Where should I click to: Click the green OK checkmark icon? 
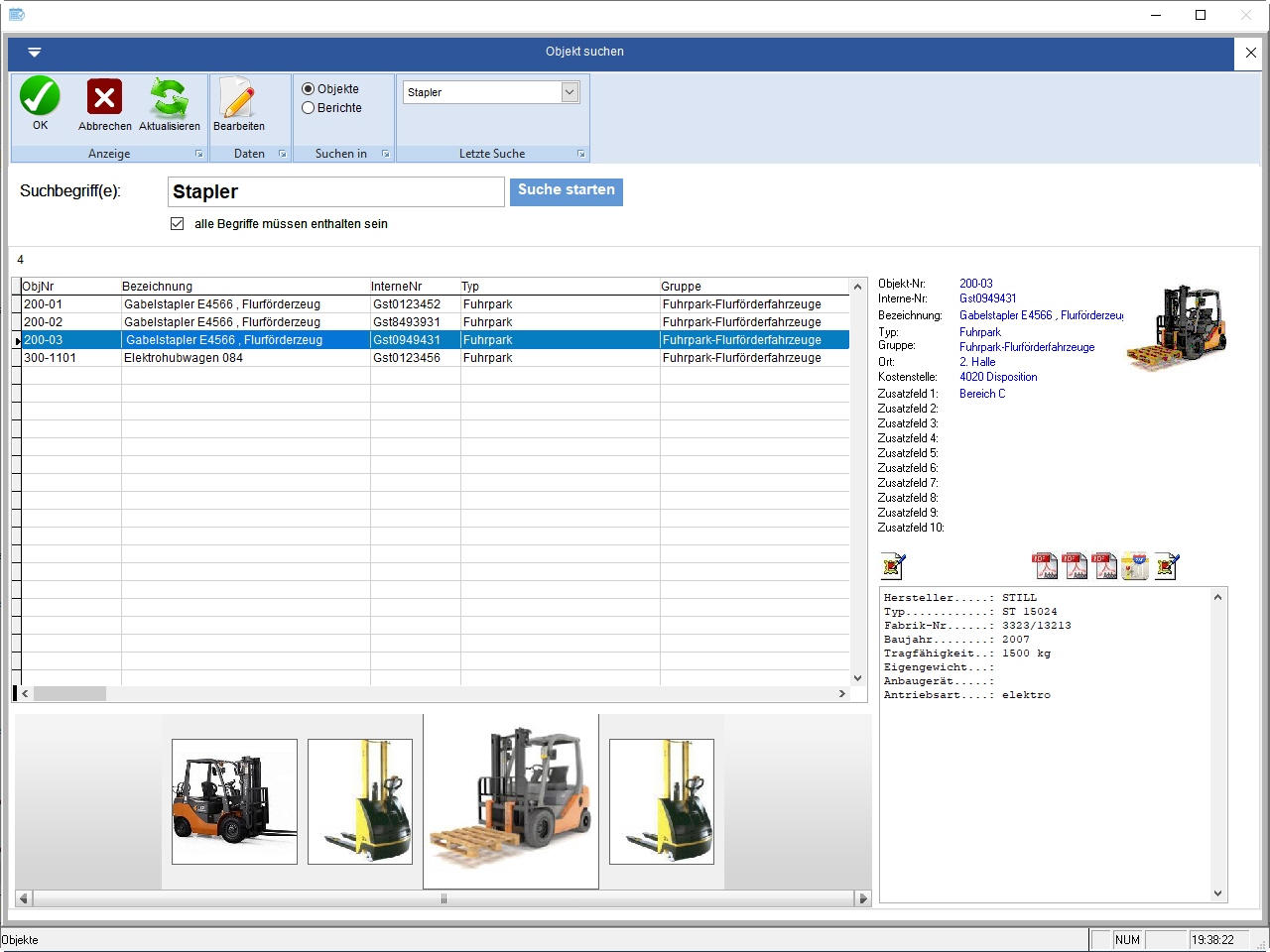[40, 97]
